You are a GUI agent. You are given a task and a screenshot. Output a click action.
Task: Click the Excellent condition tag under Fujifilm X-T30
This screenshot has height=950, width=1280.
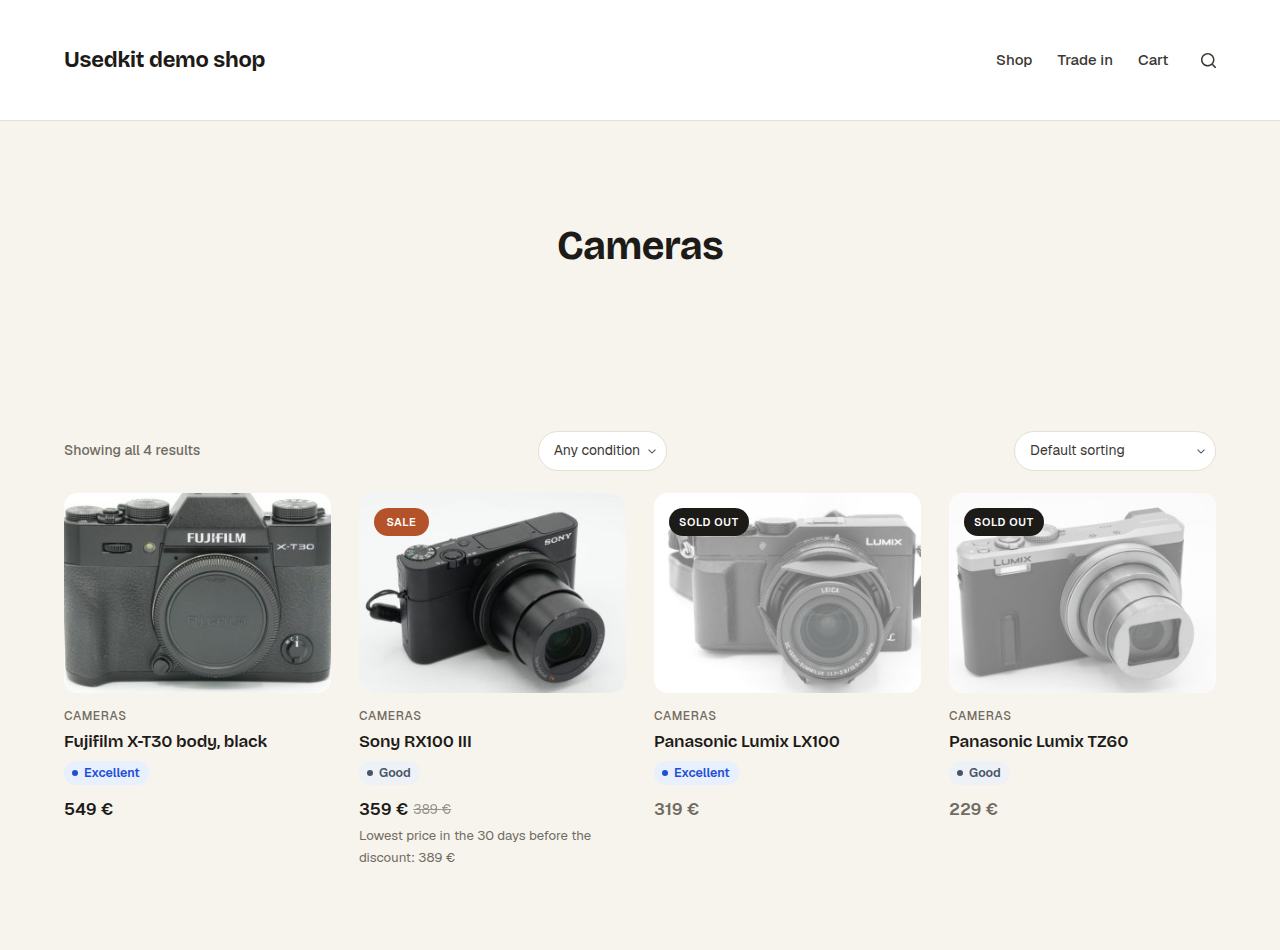pyautogui.click(x=106, y=773)
